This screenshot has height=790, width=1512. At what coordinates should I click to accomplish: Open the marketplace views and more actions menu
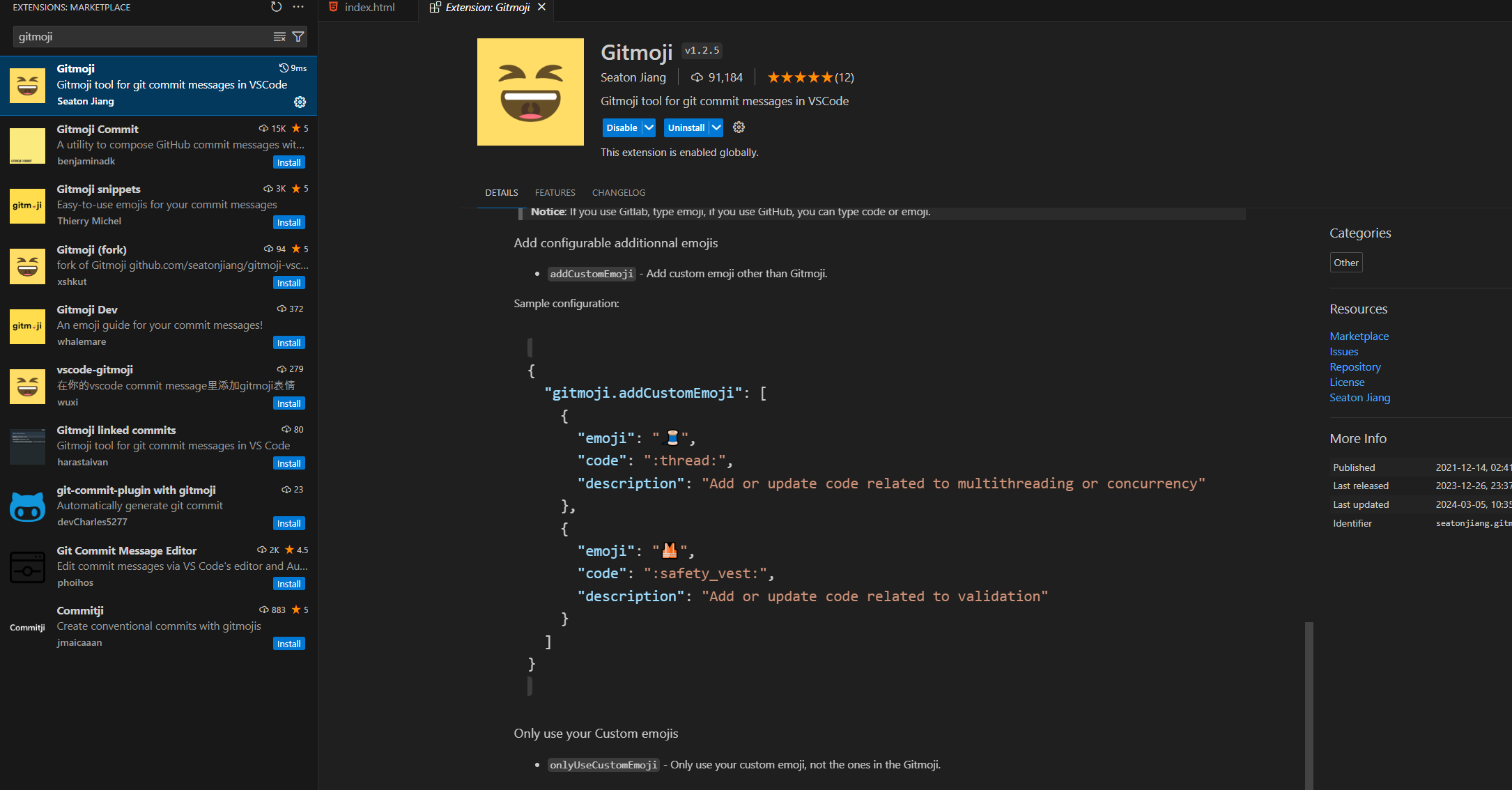pos(298,7)
